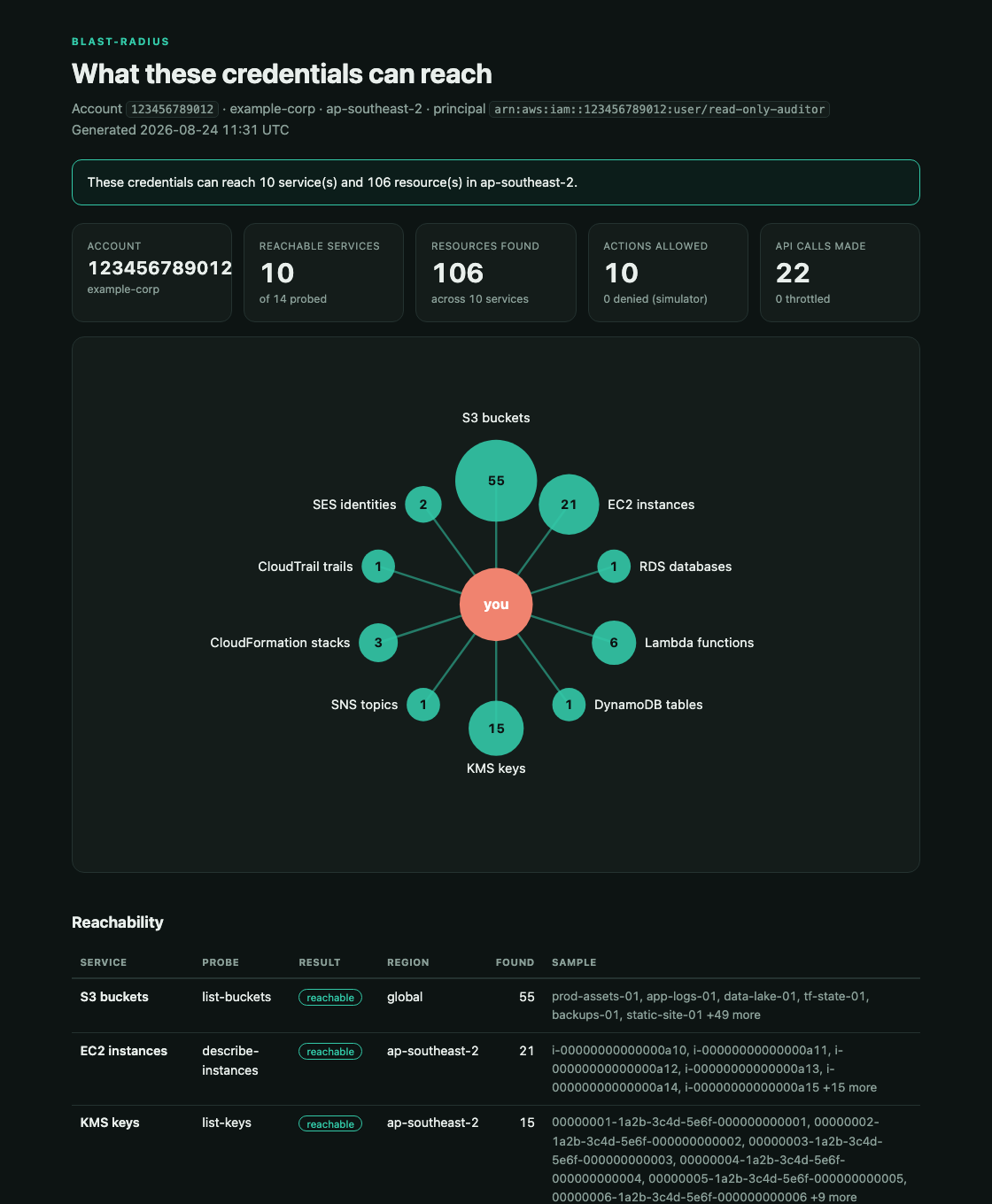This screenshot has height=1204, width=992.
Task: Click the PROBE column header
Action: (221, 962)
